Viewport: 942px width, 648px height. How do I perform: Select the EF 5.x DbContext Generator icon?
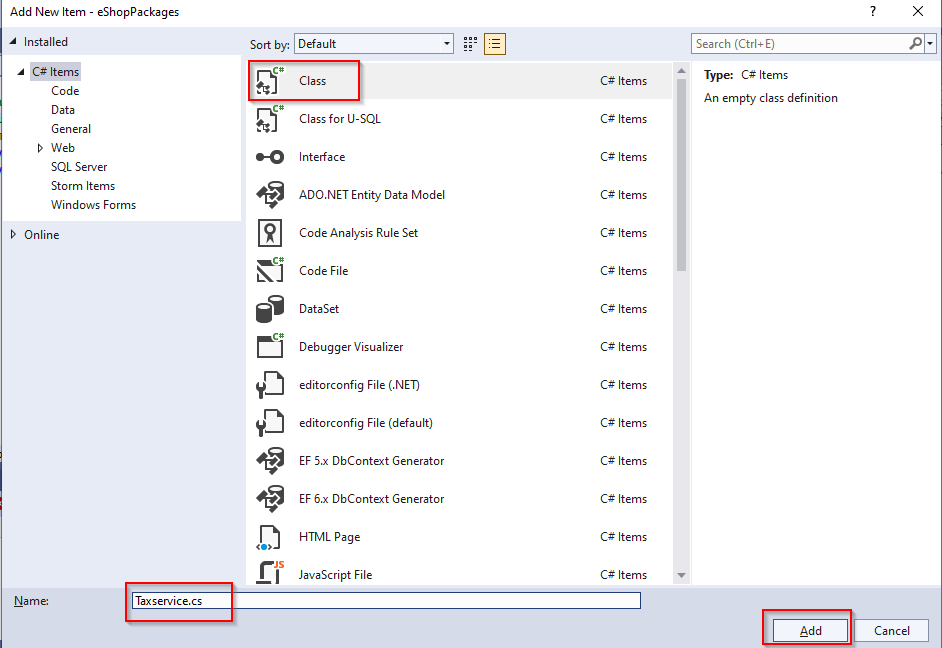[270, 461]
